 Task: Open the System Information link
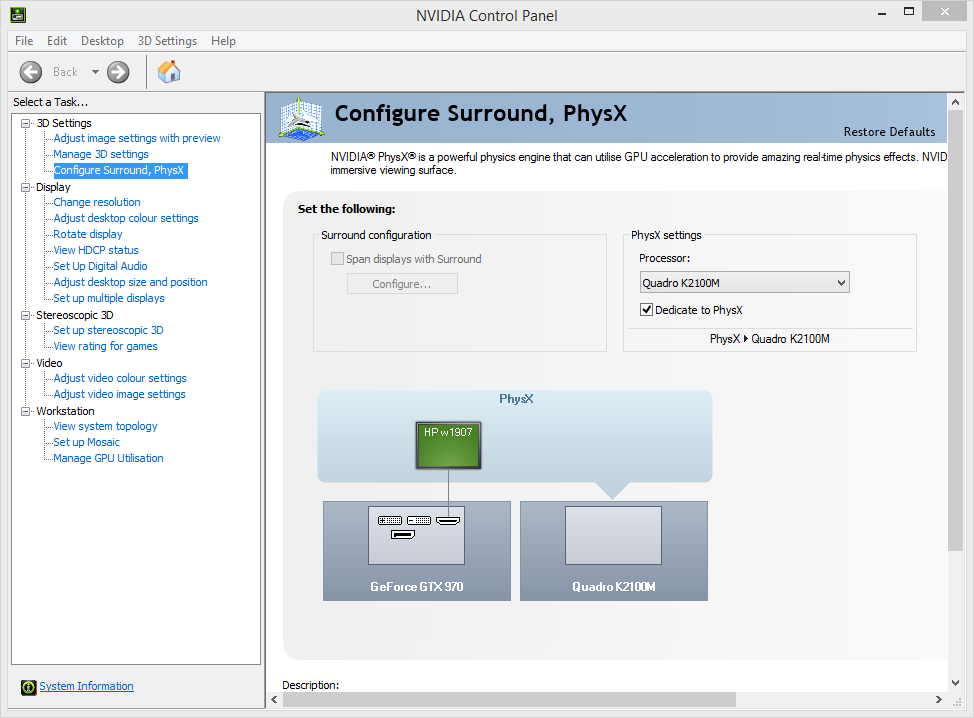coord(86,686)
